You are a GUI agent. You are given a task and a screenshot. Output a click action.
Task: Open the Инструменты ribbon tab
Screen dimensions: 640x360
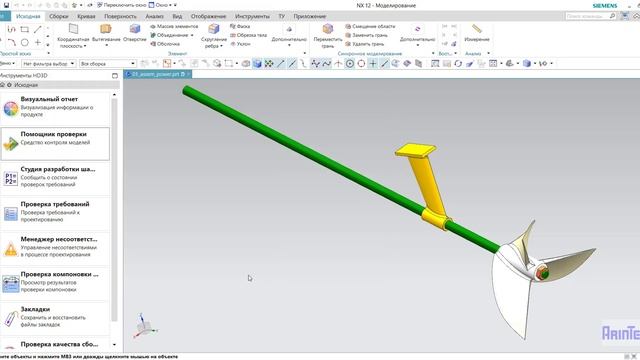252,16
